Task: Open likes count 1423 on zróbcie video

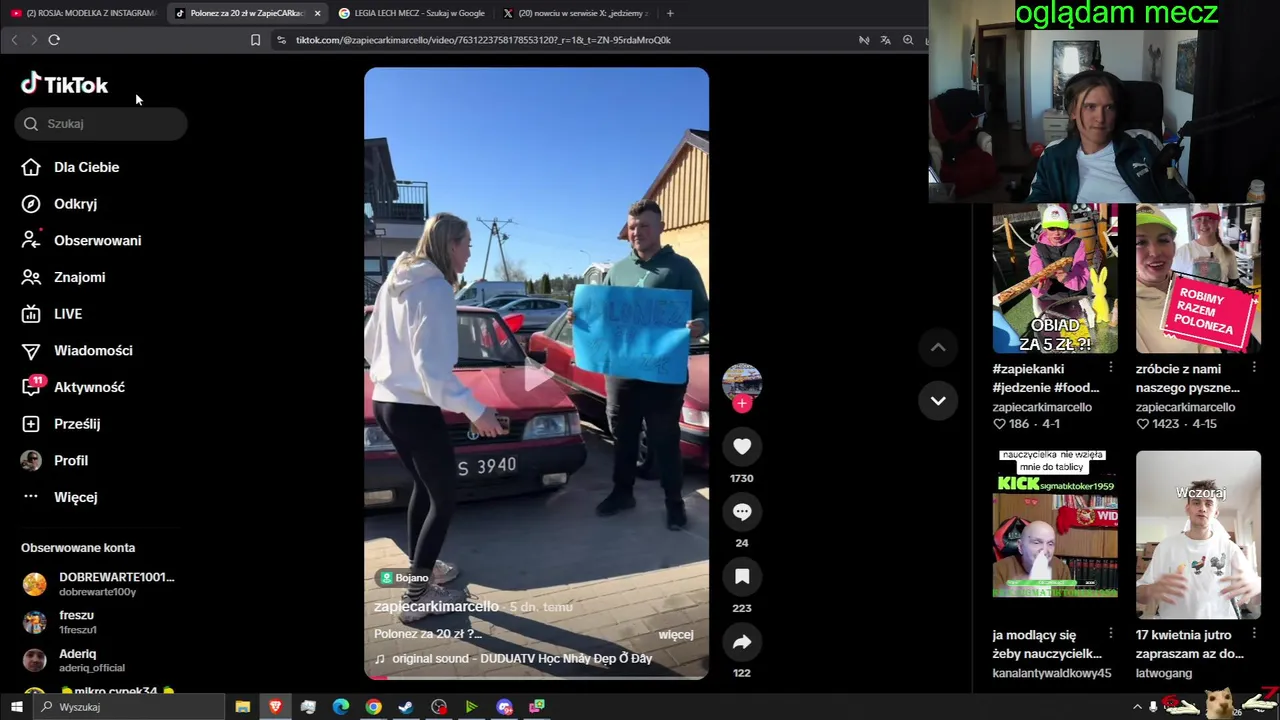Action: 1159,424
